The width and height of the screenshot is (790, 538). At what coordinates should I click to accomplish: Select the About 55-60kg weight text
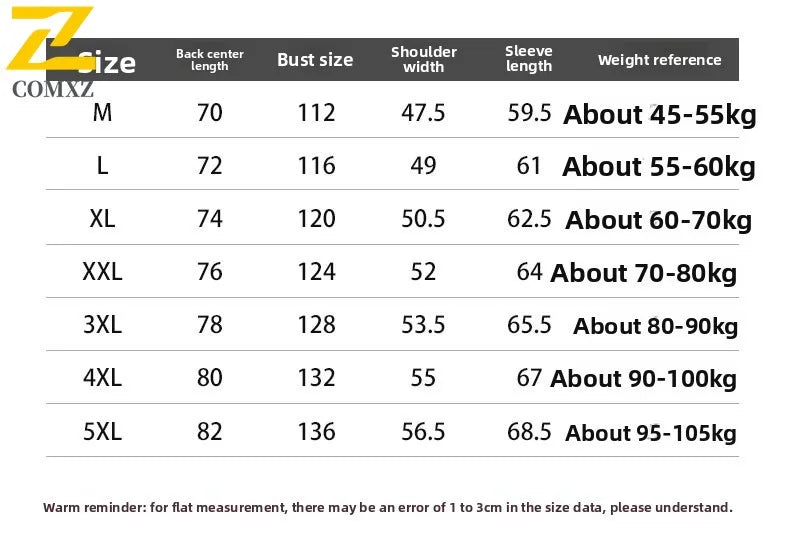click(659, 167)
